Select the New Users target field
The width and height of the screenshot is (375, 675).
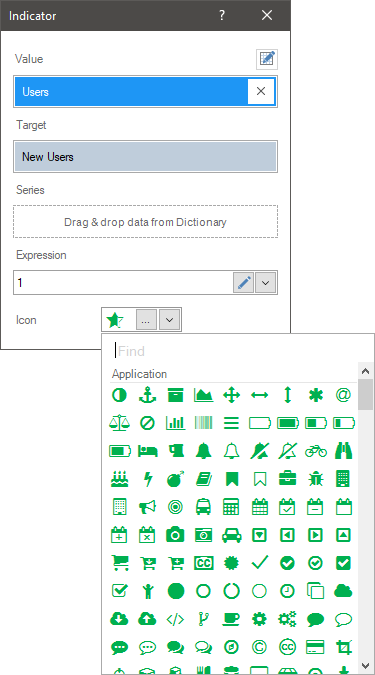pos(146,156)
